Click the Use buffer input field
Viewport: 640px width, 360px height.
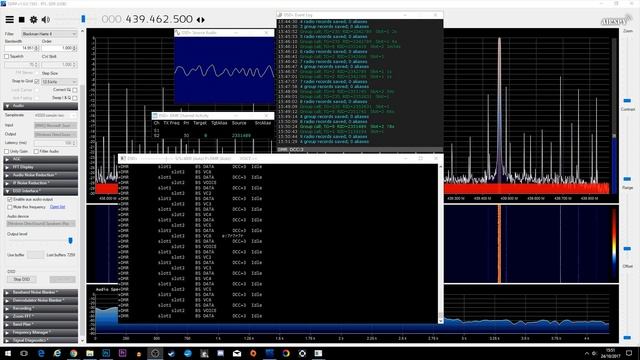[x=36, y=255]
